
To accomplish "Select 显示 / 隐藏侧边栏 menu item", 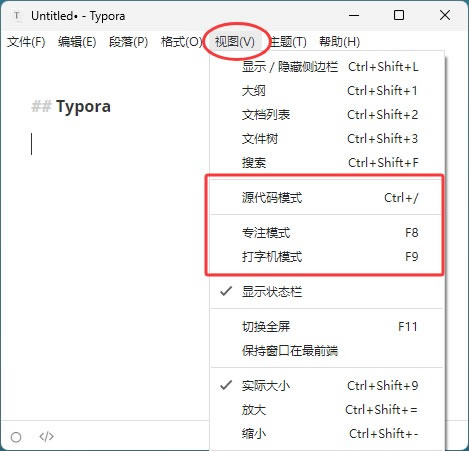I will click(327, 67).
